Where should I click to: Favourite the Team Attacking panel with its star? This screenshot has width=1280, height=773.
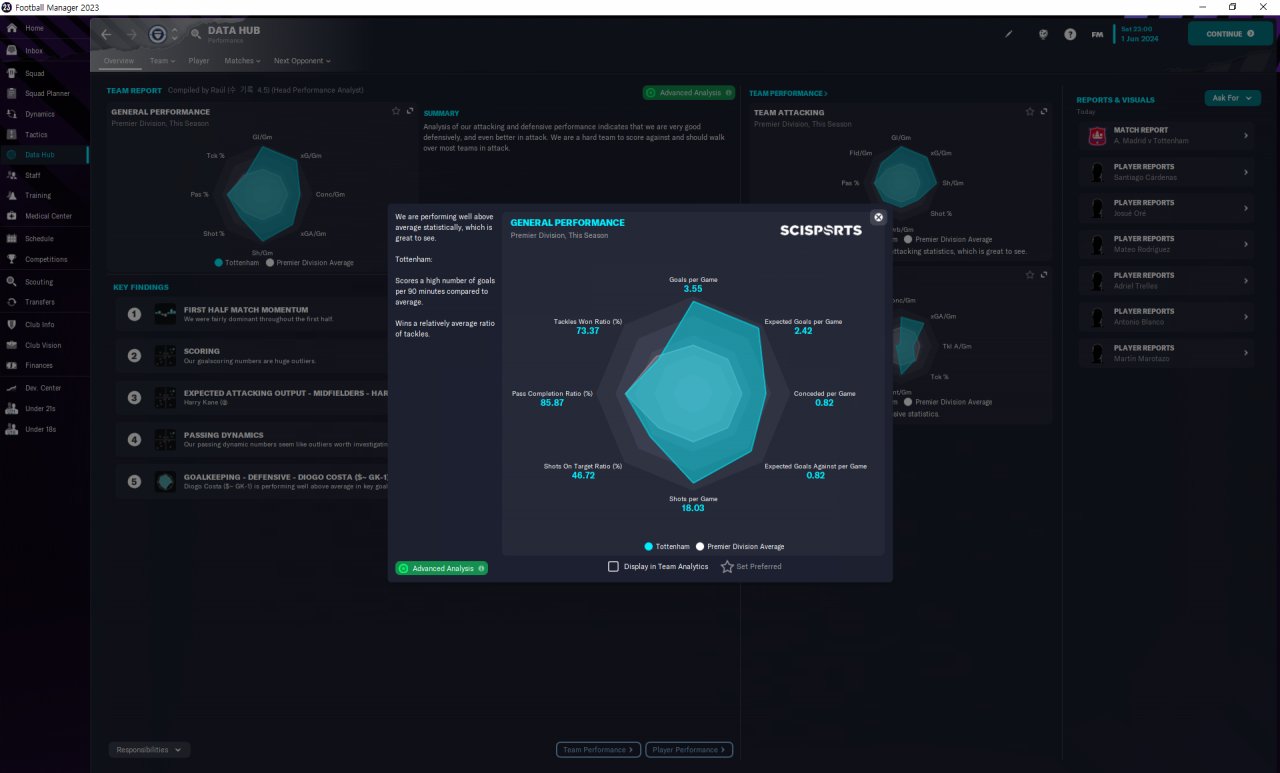(1030, 112)
